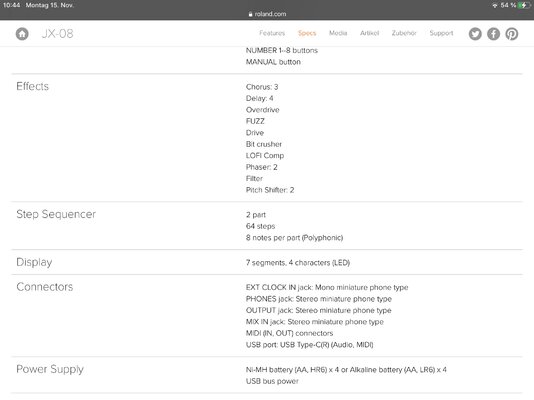Click the home icon beside JX-08
534x400 pixels.
[22, 34]
